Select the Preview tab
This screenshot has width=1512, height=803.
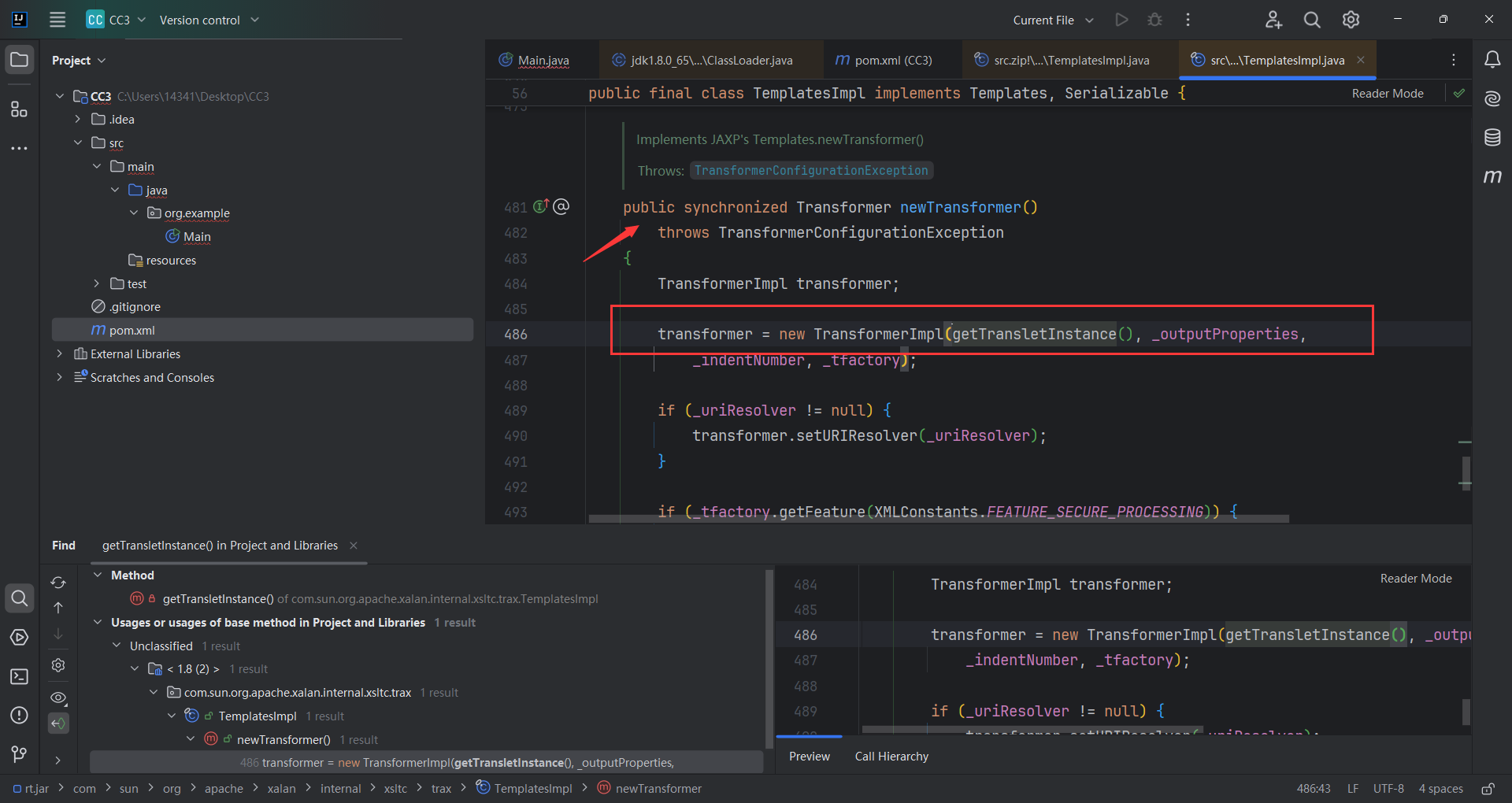810,756
